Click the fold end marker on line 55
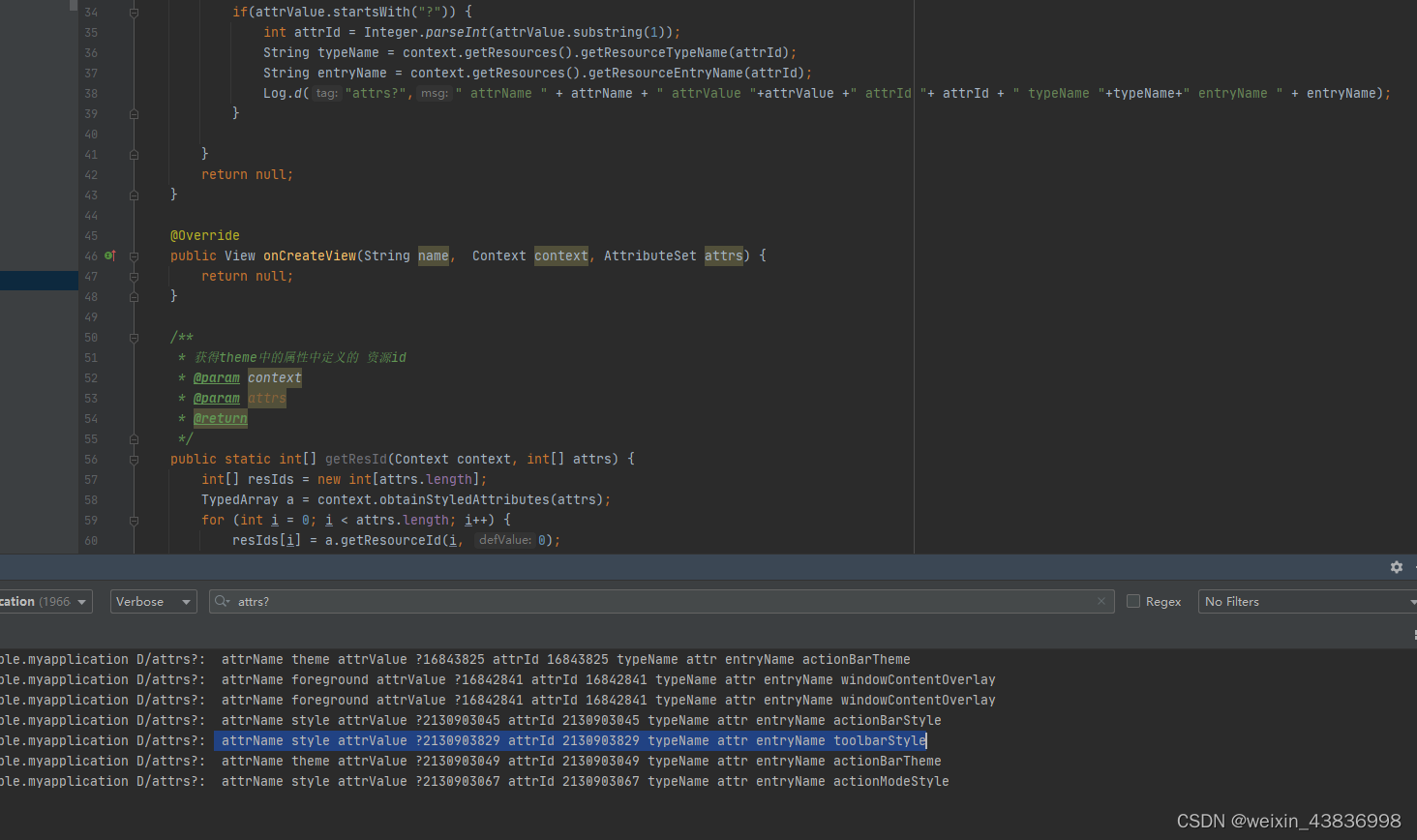The height and width of the screenshot is (840, 1417). [134, 439]
